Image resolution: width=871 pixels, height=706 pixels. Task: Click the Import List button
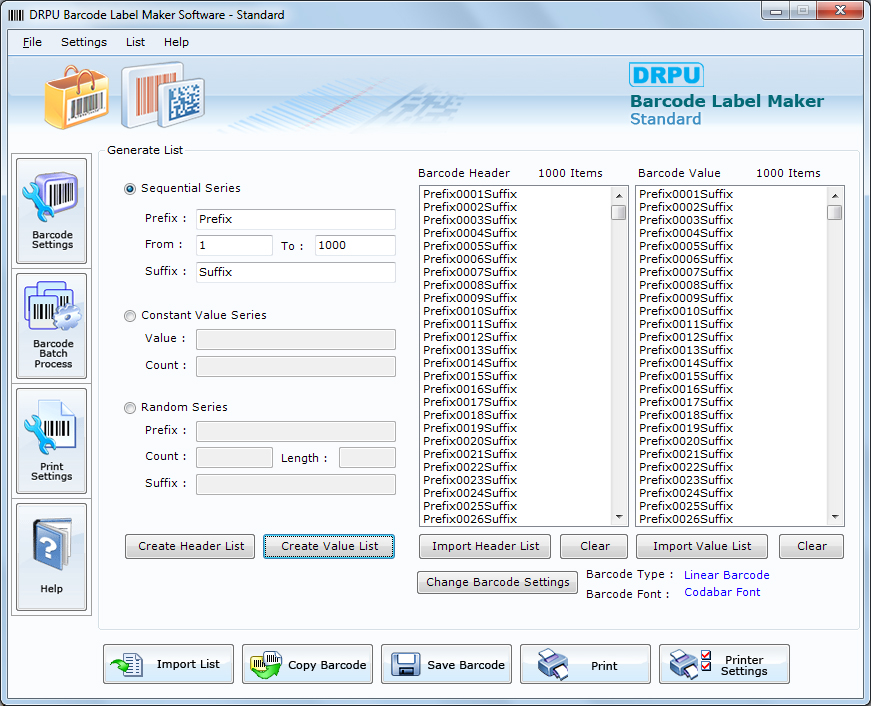click(x=168, y=664)
